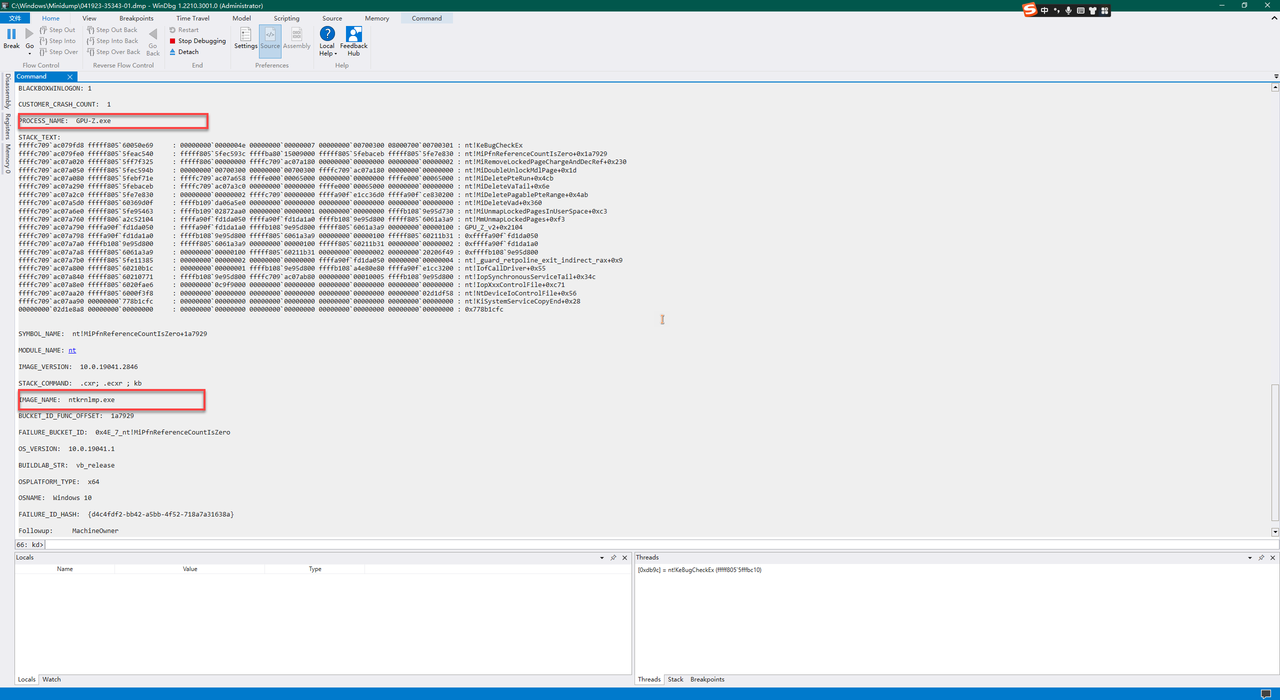This screenshot has height=700, width=1280.
Task: Collapse the ribbon with the chevron
Action: (1274, 18)
